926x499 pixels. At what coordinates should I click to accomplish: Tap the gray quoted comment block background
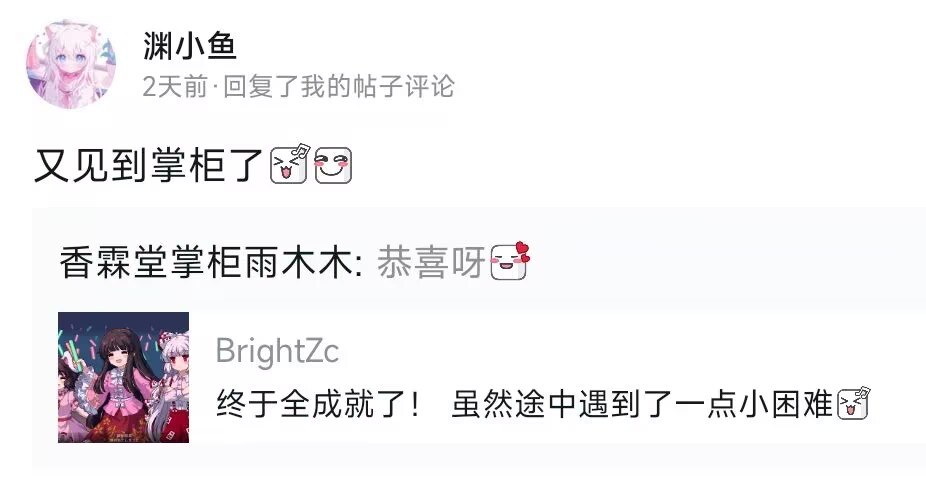[479, 339]
